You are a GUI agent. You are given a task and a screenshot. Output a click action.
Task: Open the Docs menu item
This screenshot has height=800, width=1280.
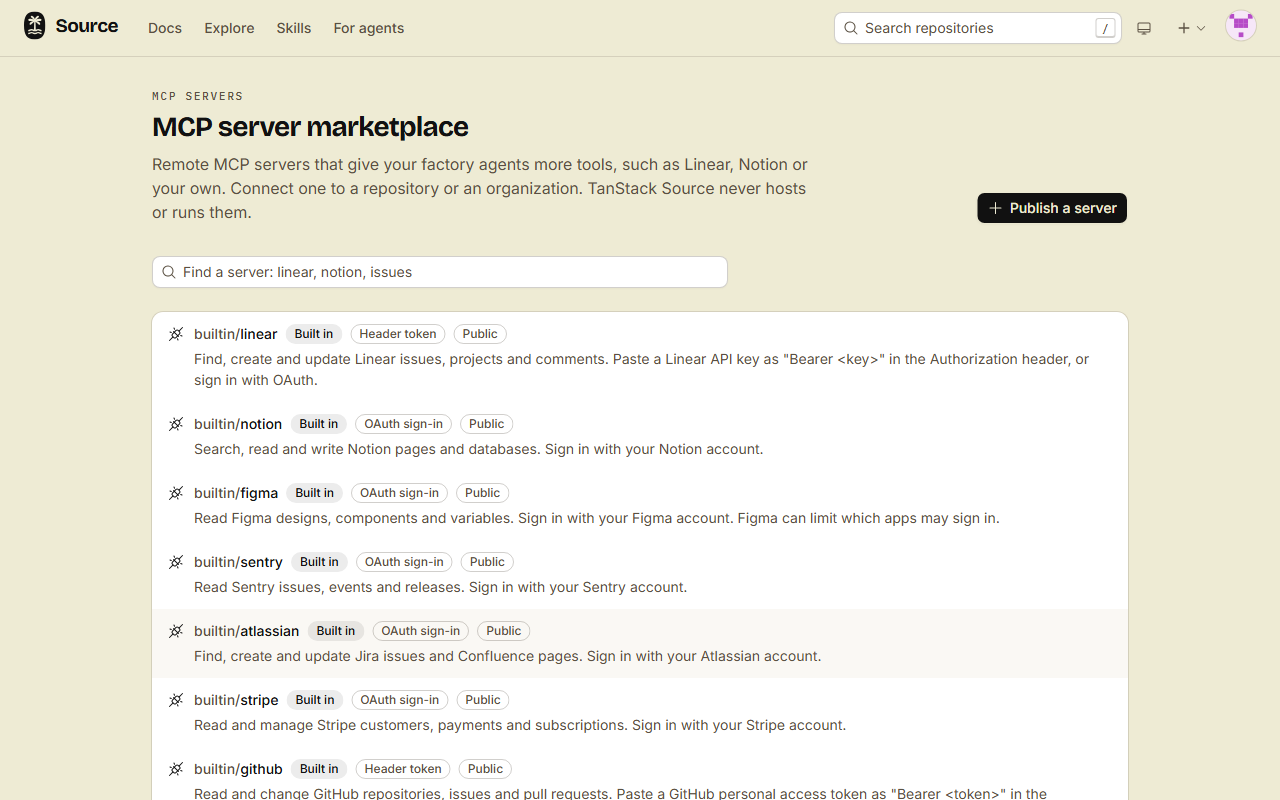(x=165, y=28)
